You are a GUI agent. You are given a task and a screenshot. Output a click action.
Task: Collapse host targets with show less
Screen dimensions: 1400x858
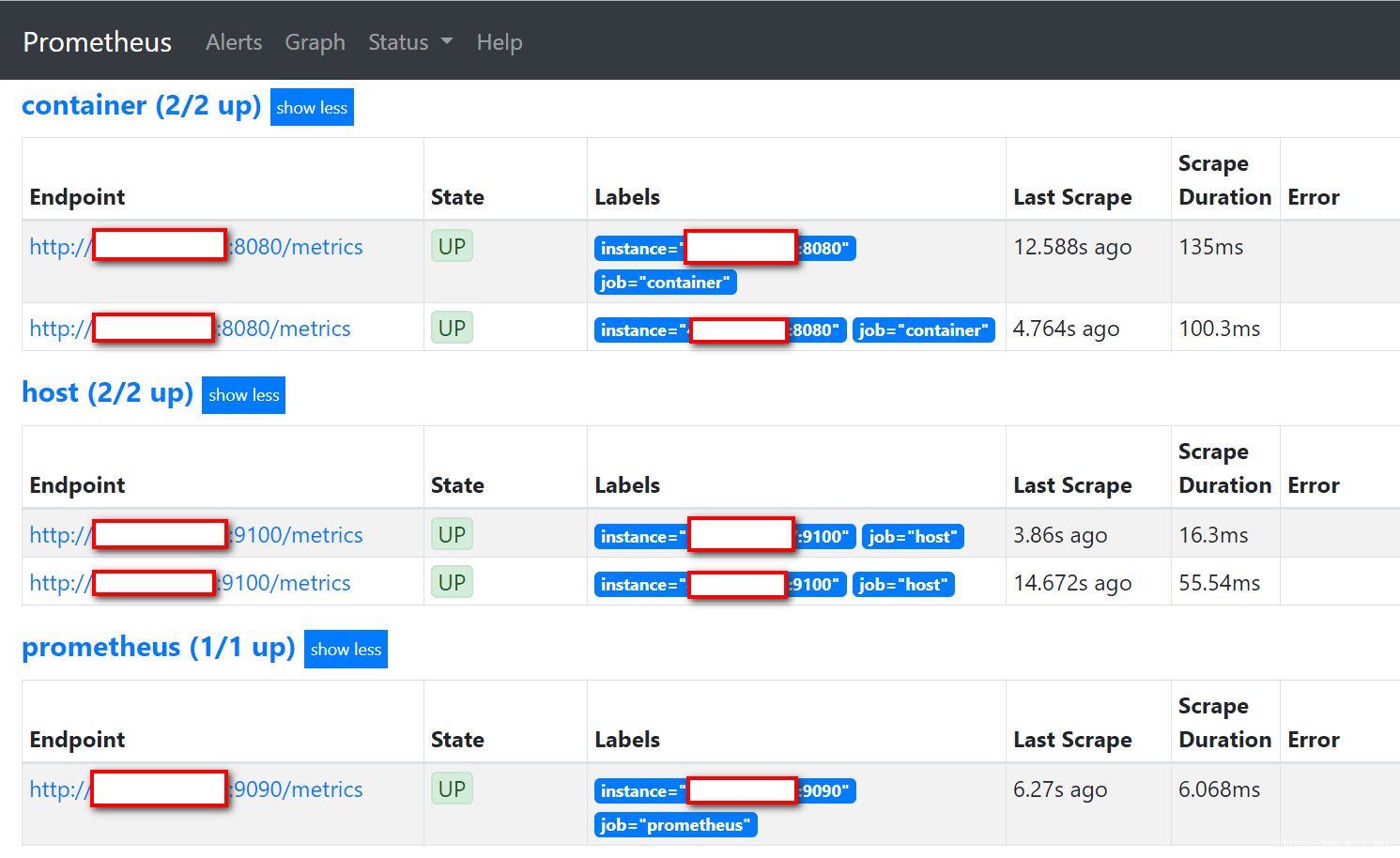point(243,395)
